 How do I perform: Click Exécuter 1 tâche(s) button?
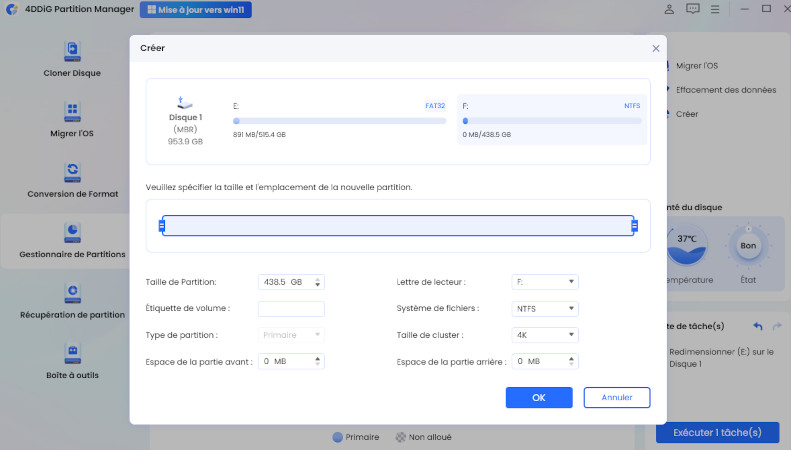pyautogui.click(x=717, y=432)
